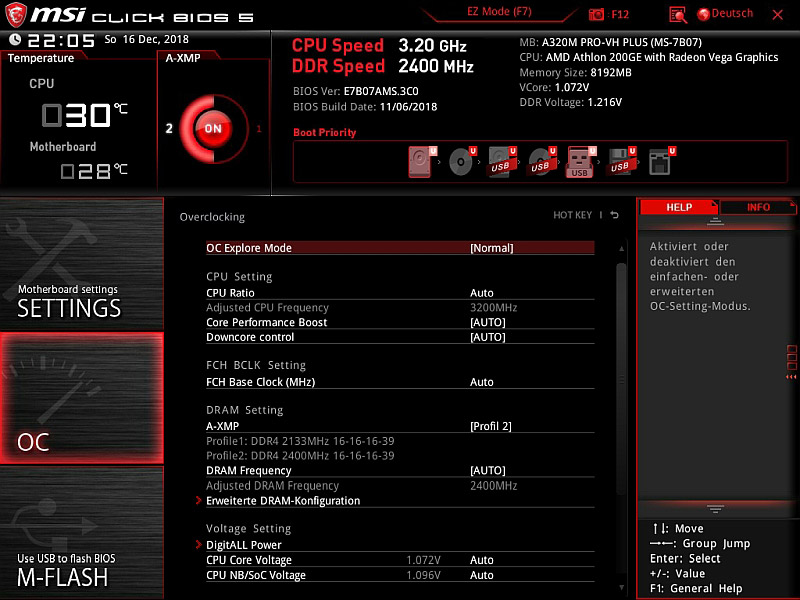The height and width of the screenshot is (600, 800).
Task: Click the BIOS Ver E7B07AMS.3C0 text
Action: click(x=356, y=91)
